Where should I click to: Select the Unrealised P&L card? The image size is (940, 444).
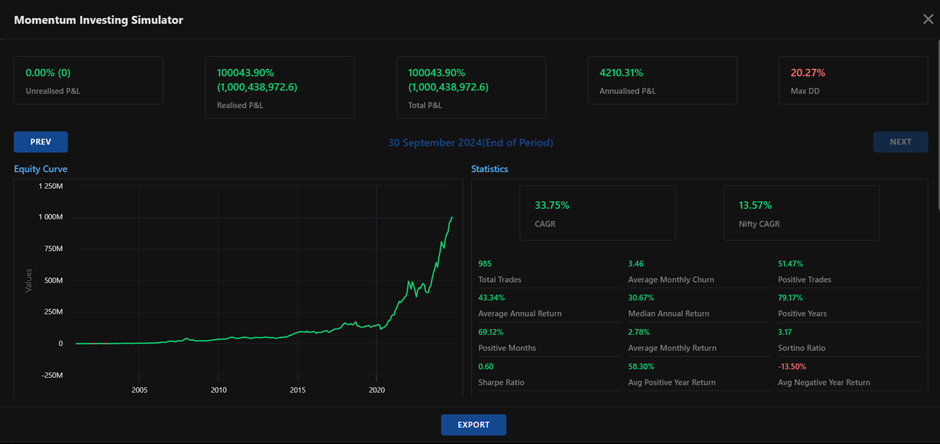[x=88, y=81]
